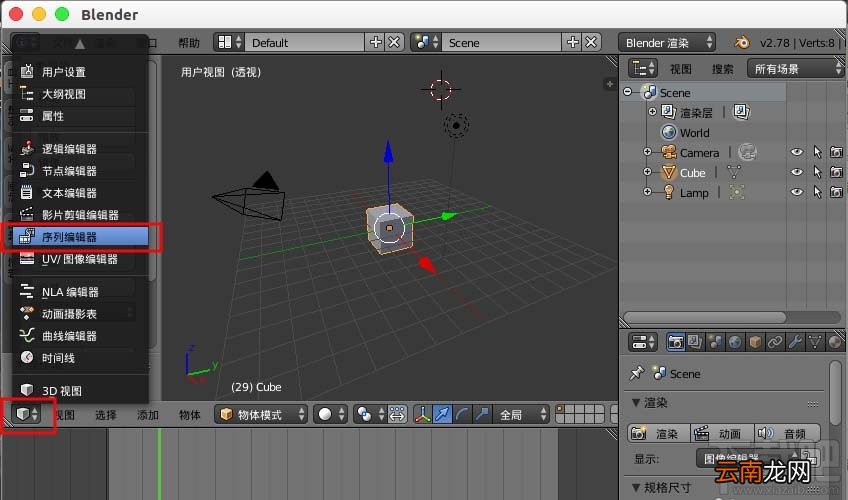
Task: Toggle Lamp visibility eye icon
Action: tap(797, 192)
